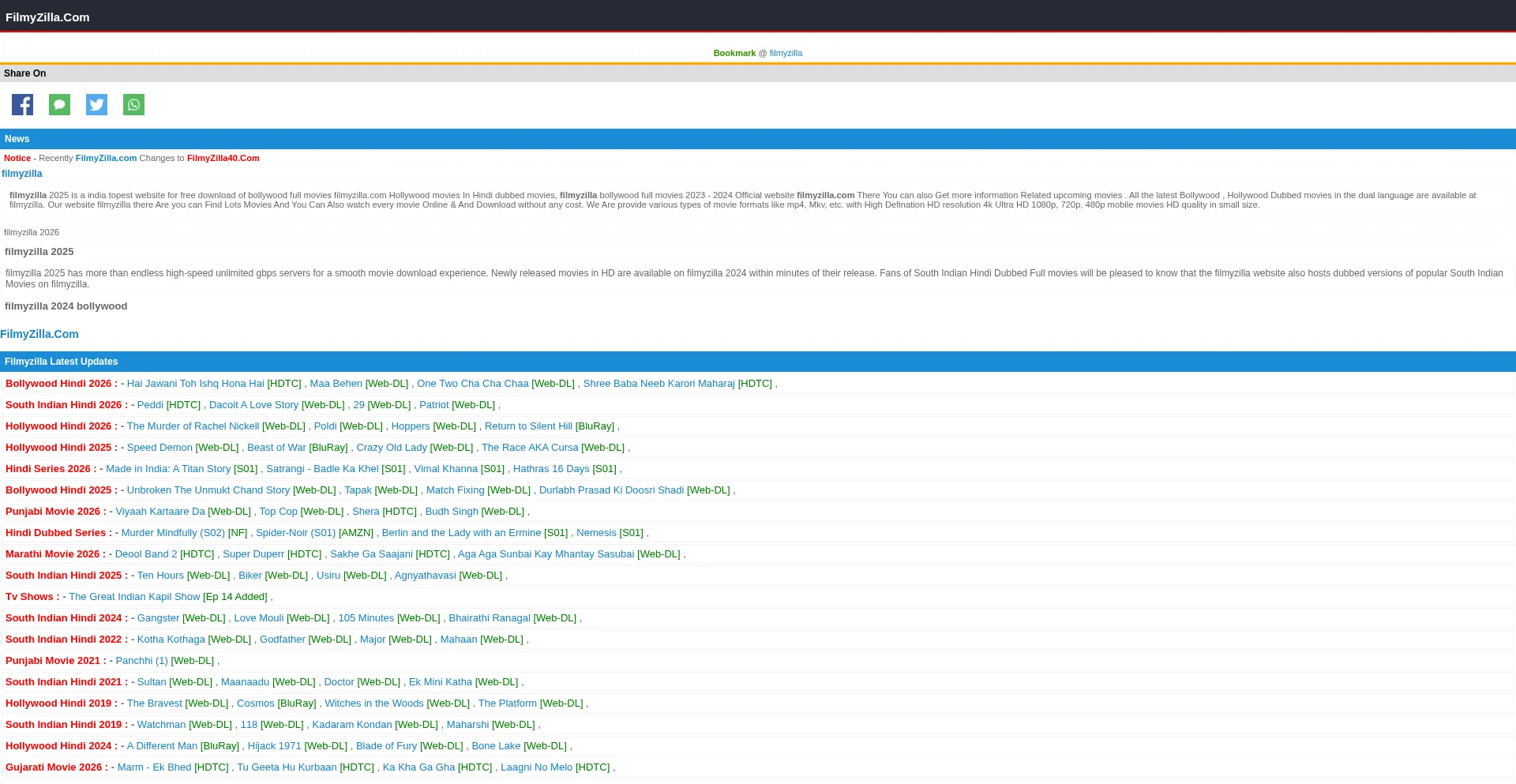Open Ek Mini Katha link

(441, 682)
